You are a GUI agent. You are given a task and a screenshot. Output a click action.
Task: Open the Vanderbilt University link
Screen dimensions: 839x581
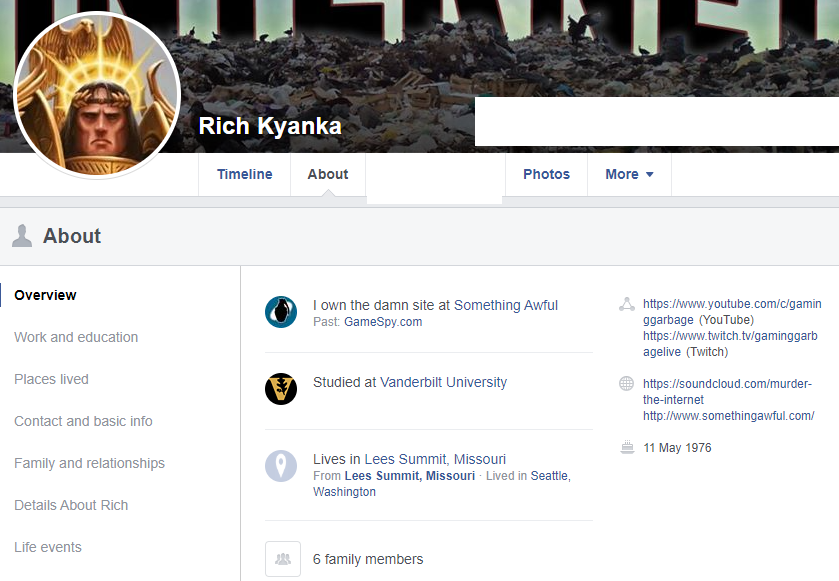(444, 383)
